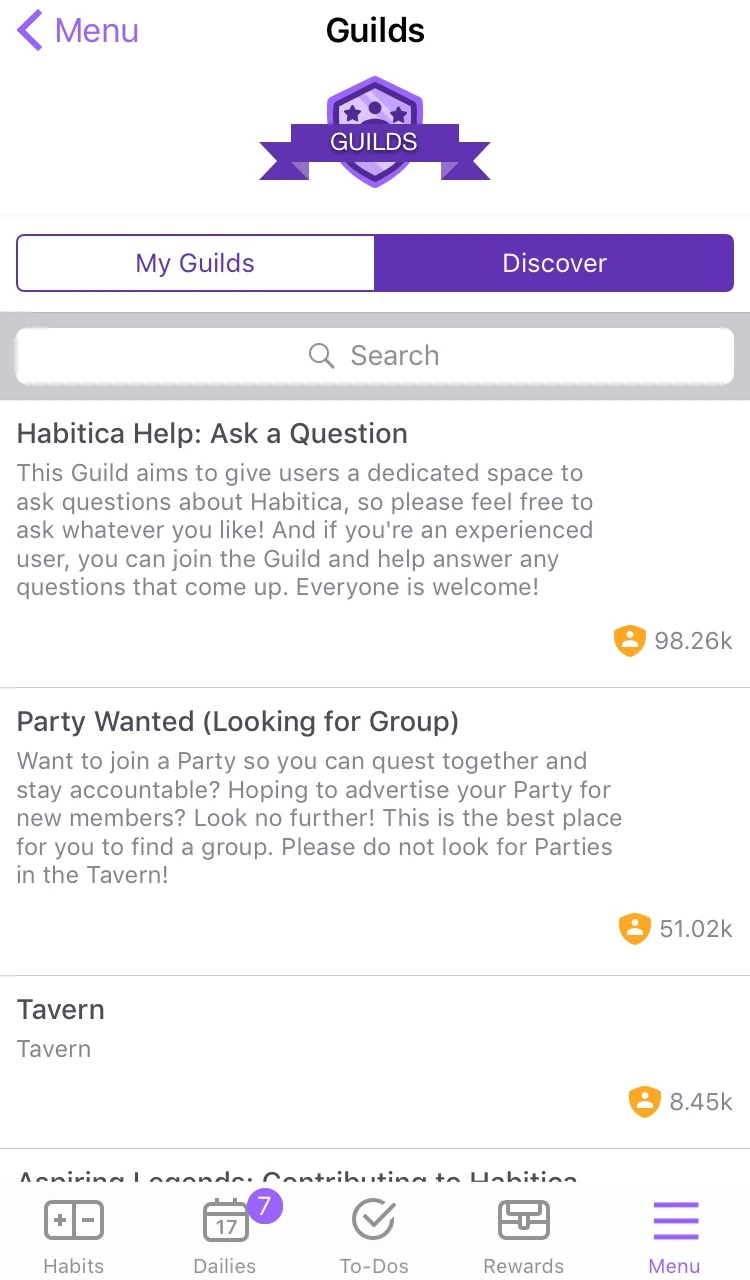Open the Rewards chest icon

pyautogui.click(x=524, y=1221)
